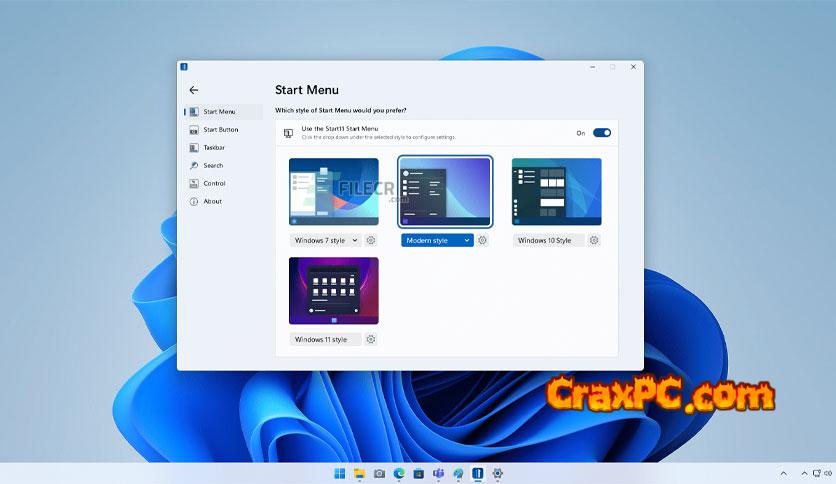Screen dimensions: 836x484
Task: Open File Explorer from the taskbar
Action: click(x=359, y=473)
